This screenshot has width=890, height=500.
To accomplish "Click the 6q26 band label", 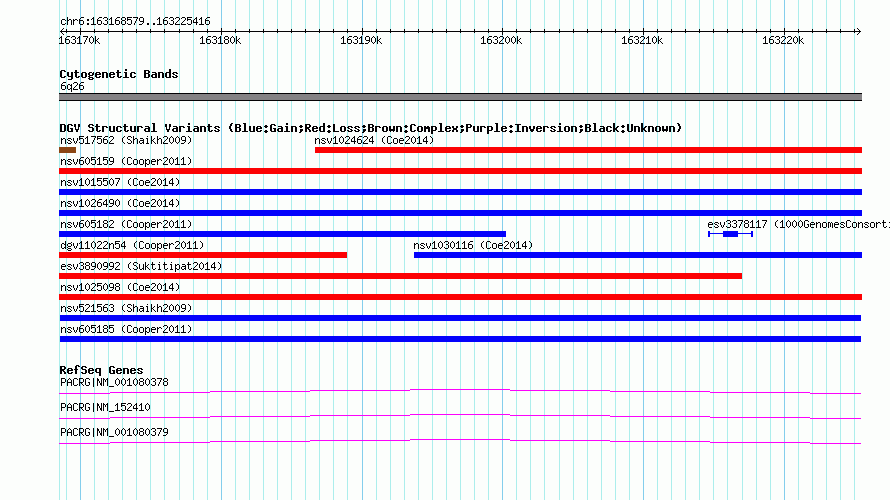I will tap(72, 86).
